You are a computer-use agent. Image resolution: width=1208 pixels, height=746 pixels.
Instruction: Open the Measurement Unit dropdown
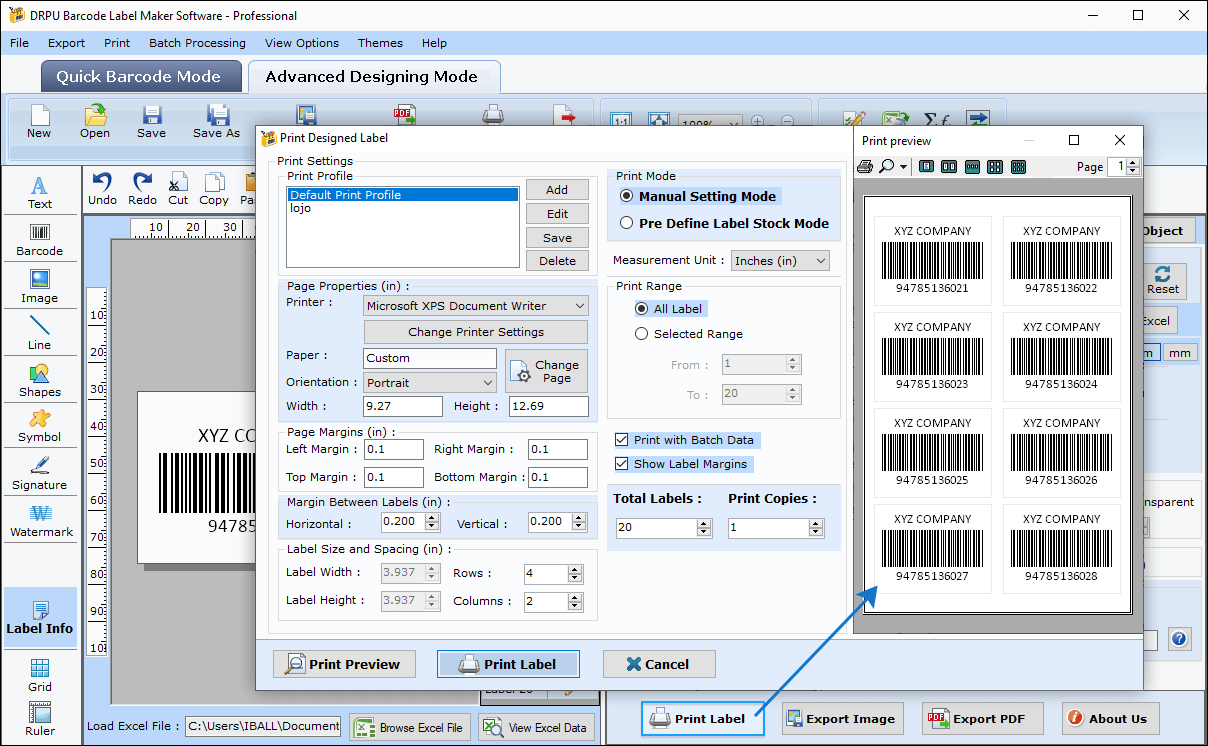(780, 261)
